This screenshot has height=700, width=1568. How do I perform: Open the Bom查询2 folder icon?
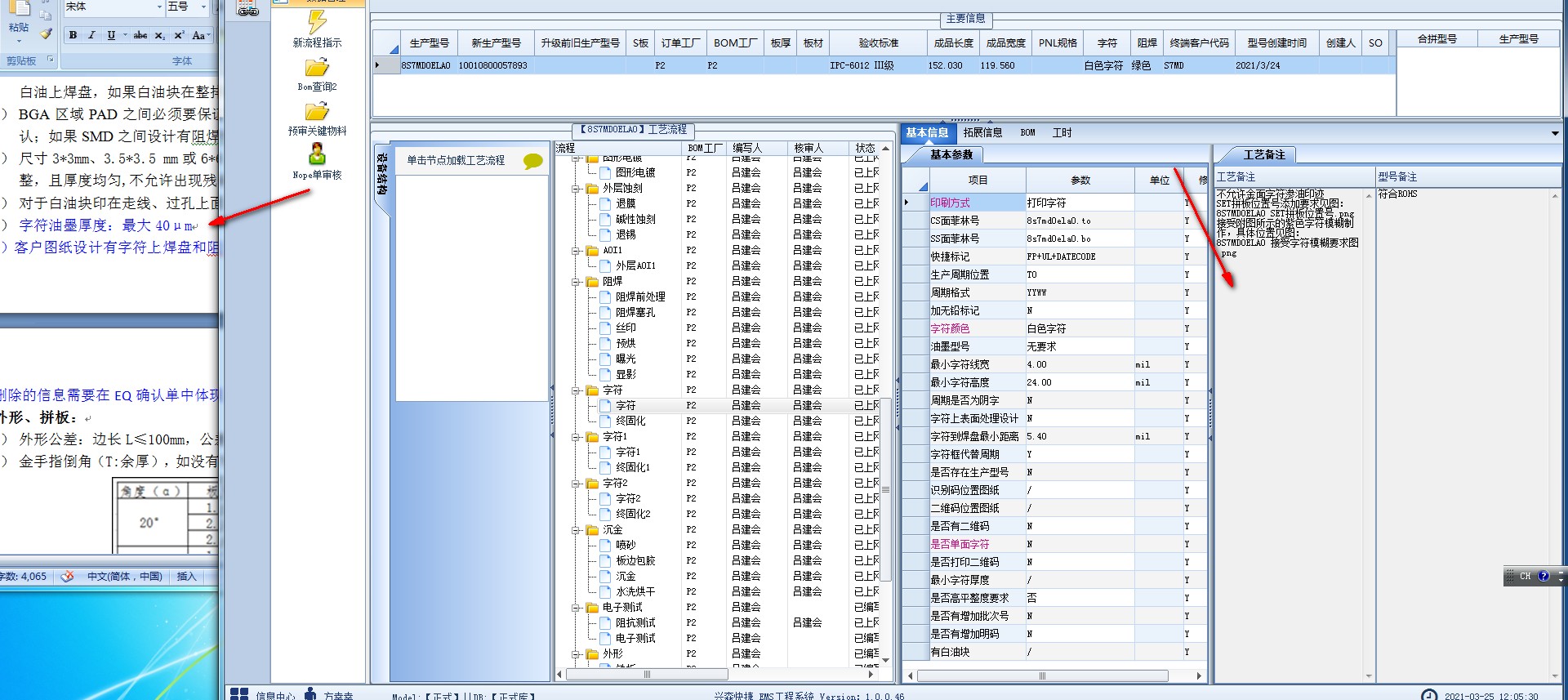click(x=317, y=67)
